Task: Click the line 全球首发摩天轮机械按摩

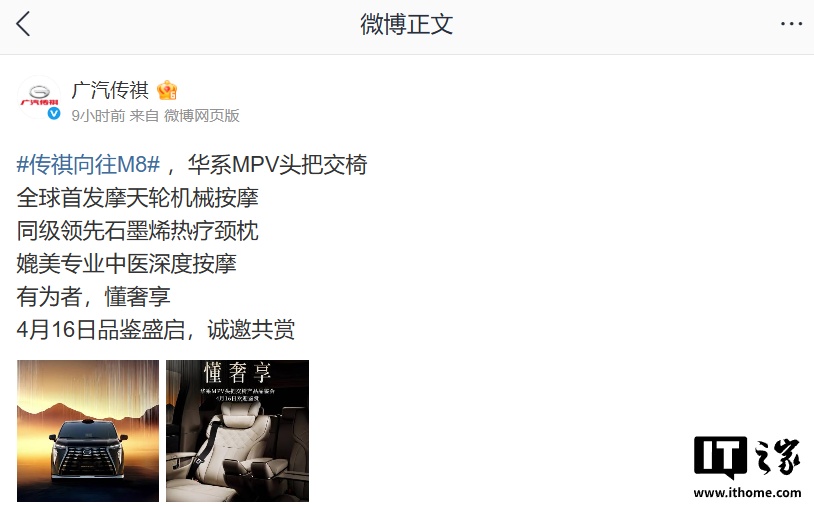Action: coord(138,198)
